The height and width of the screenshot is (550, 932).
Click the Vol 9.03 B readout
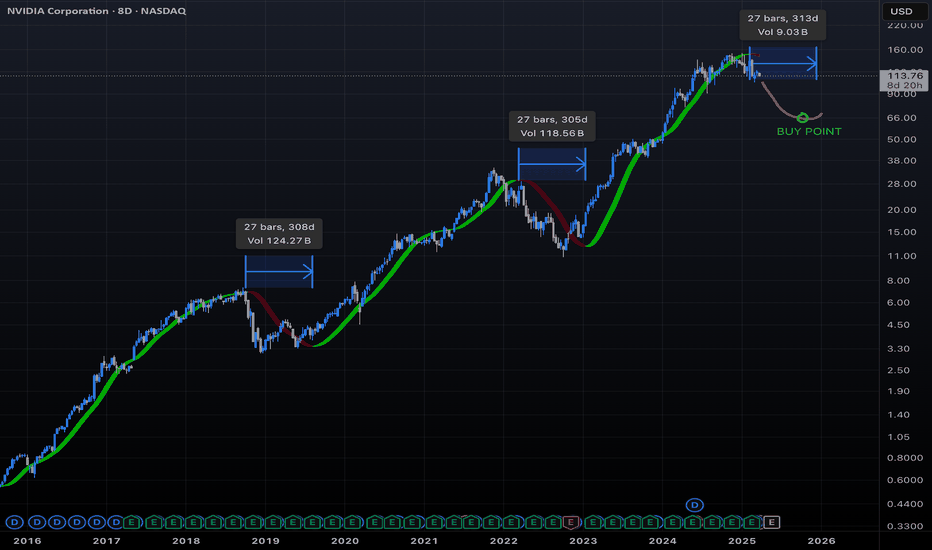pos(783,32)
